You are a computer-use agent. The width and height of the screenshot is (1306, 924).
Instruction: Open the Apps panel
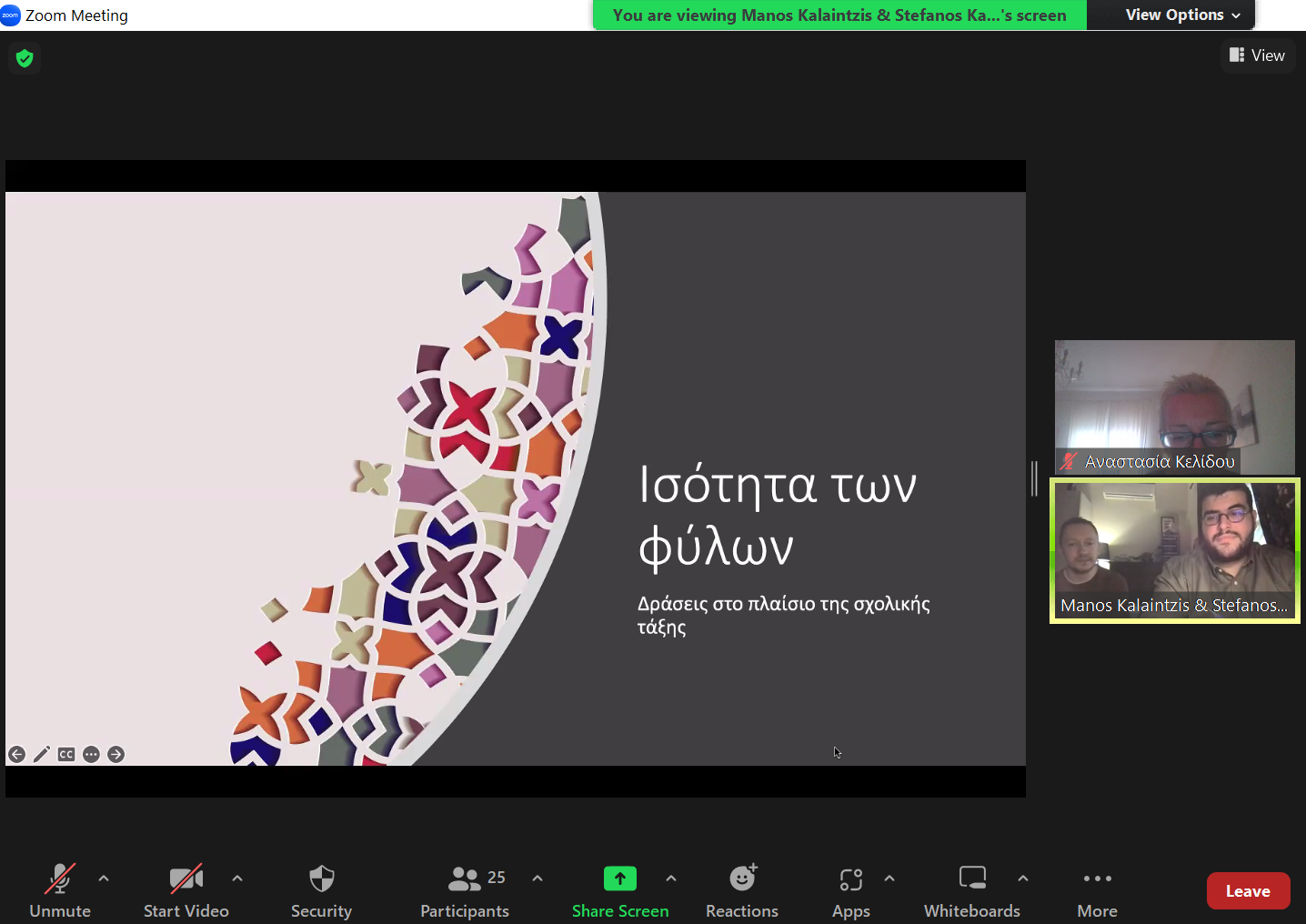pos(850,879)
